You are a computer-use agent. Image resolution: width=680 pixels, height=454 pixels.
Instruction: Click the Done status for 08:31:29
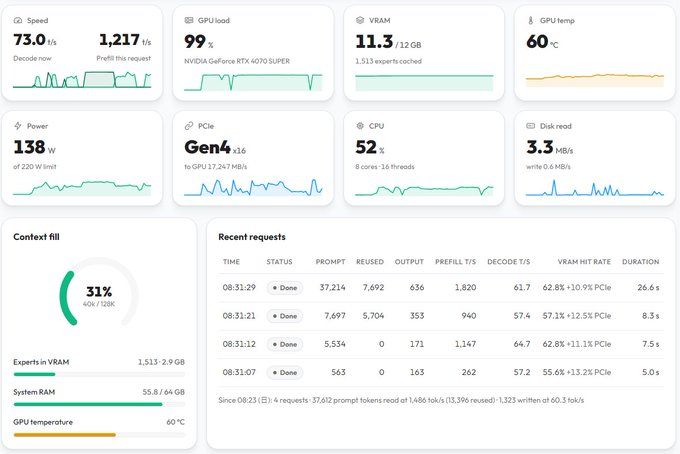pos(285,287)
